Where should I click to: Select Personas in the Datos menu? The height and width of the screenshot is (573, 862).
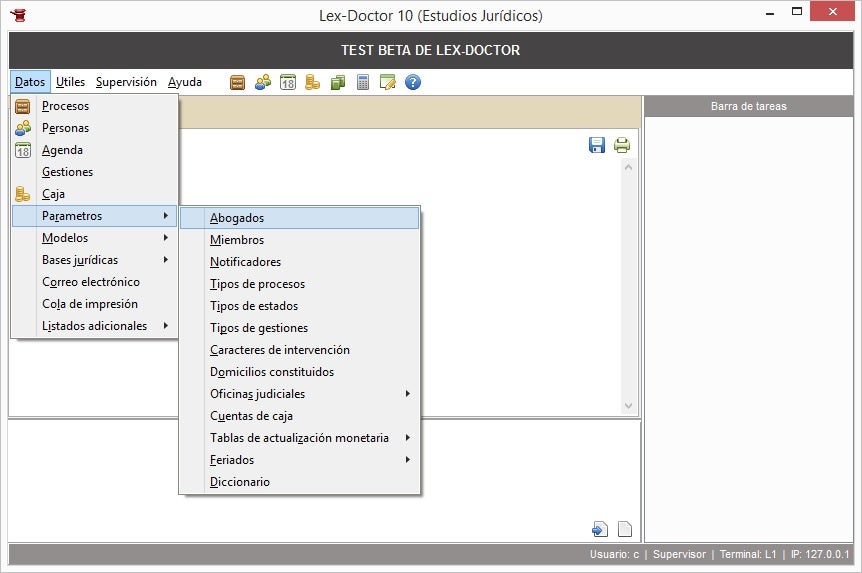(x=95, y=128)
